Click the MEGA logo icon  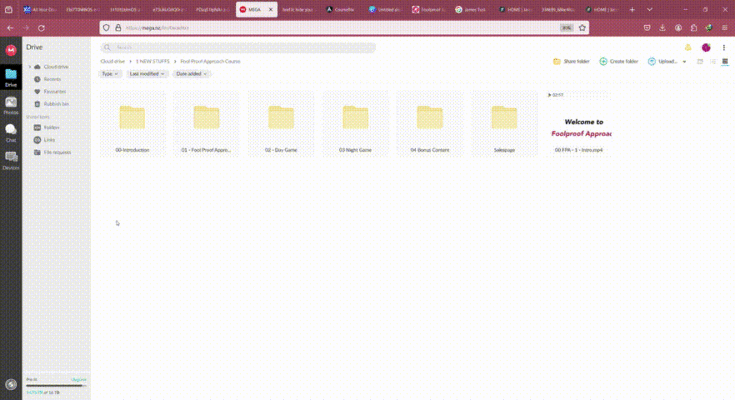point(11,49)
